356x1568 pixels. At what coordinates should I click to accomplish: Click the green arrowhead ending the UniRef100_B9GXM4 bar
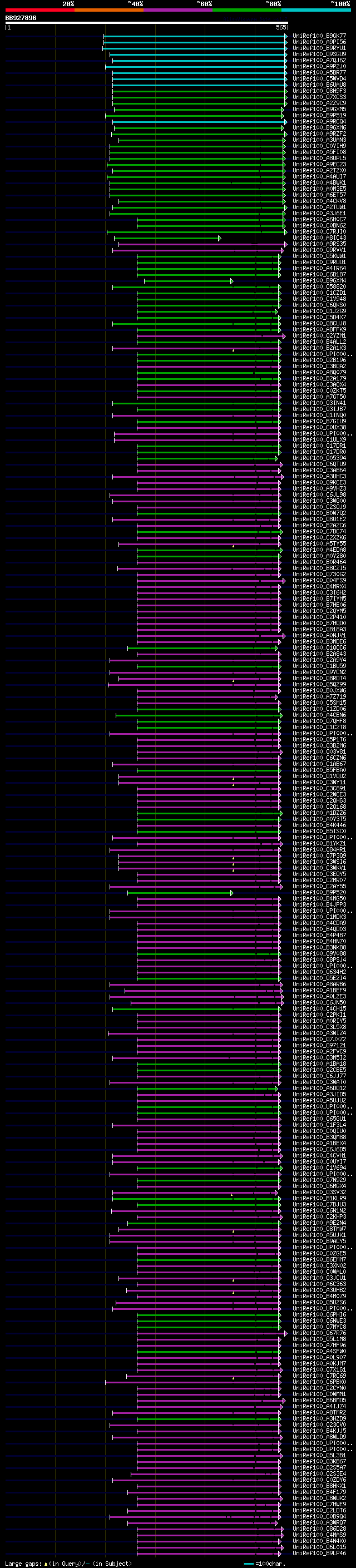click(x=232, y=281)
